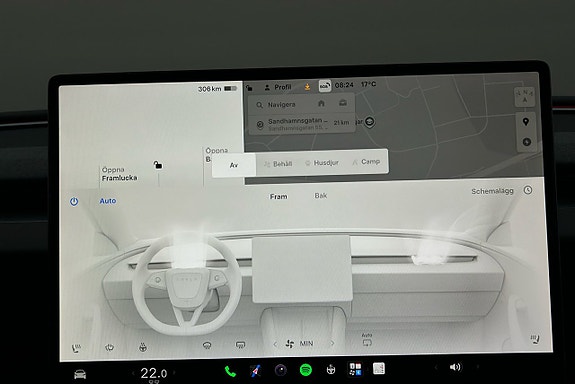The width and height of the screenshot is (575, 384).
Task: Switch to the Bak climate tab
Action: coord(321,195)
